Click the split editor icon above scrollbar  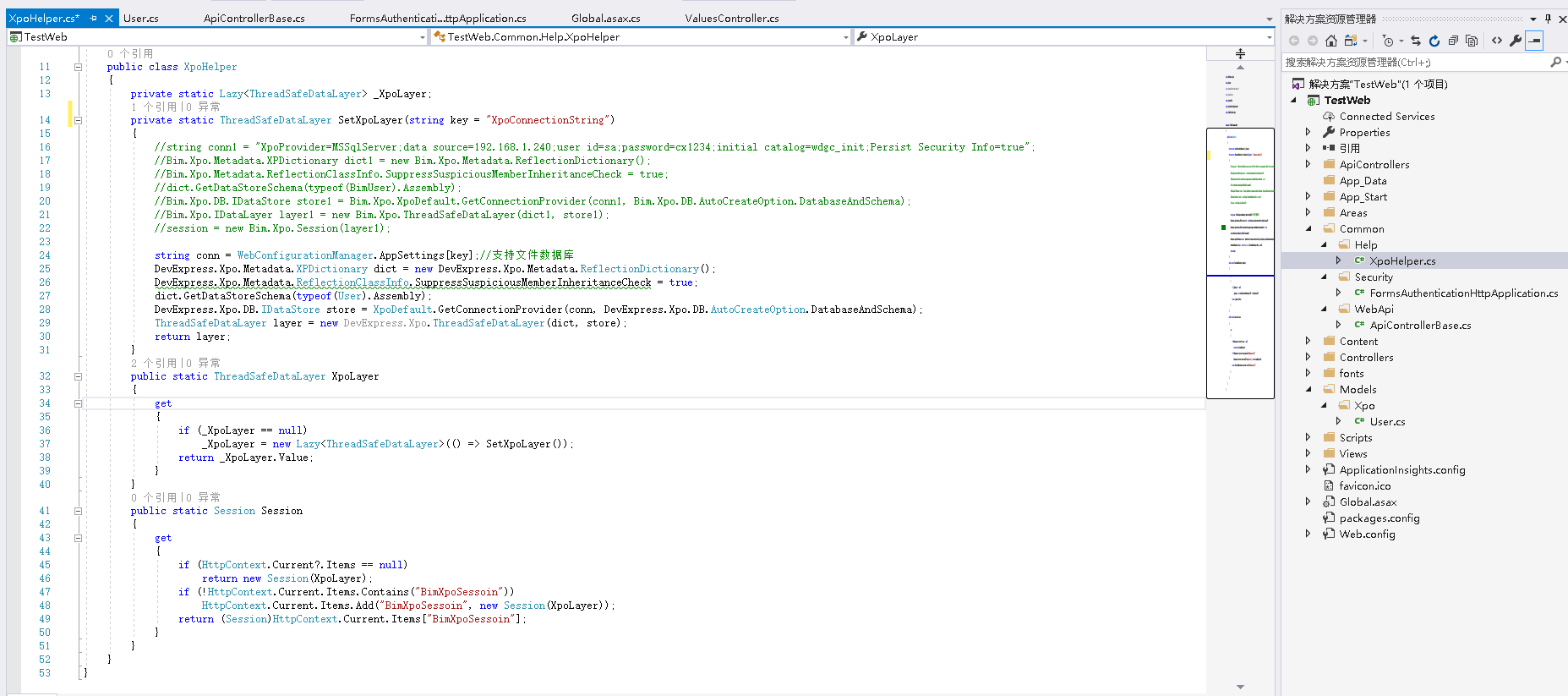pos(1240,53)
